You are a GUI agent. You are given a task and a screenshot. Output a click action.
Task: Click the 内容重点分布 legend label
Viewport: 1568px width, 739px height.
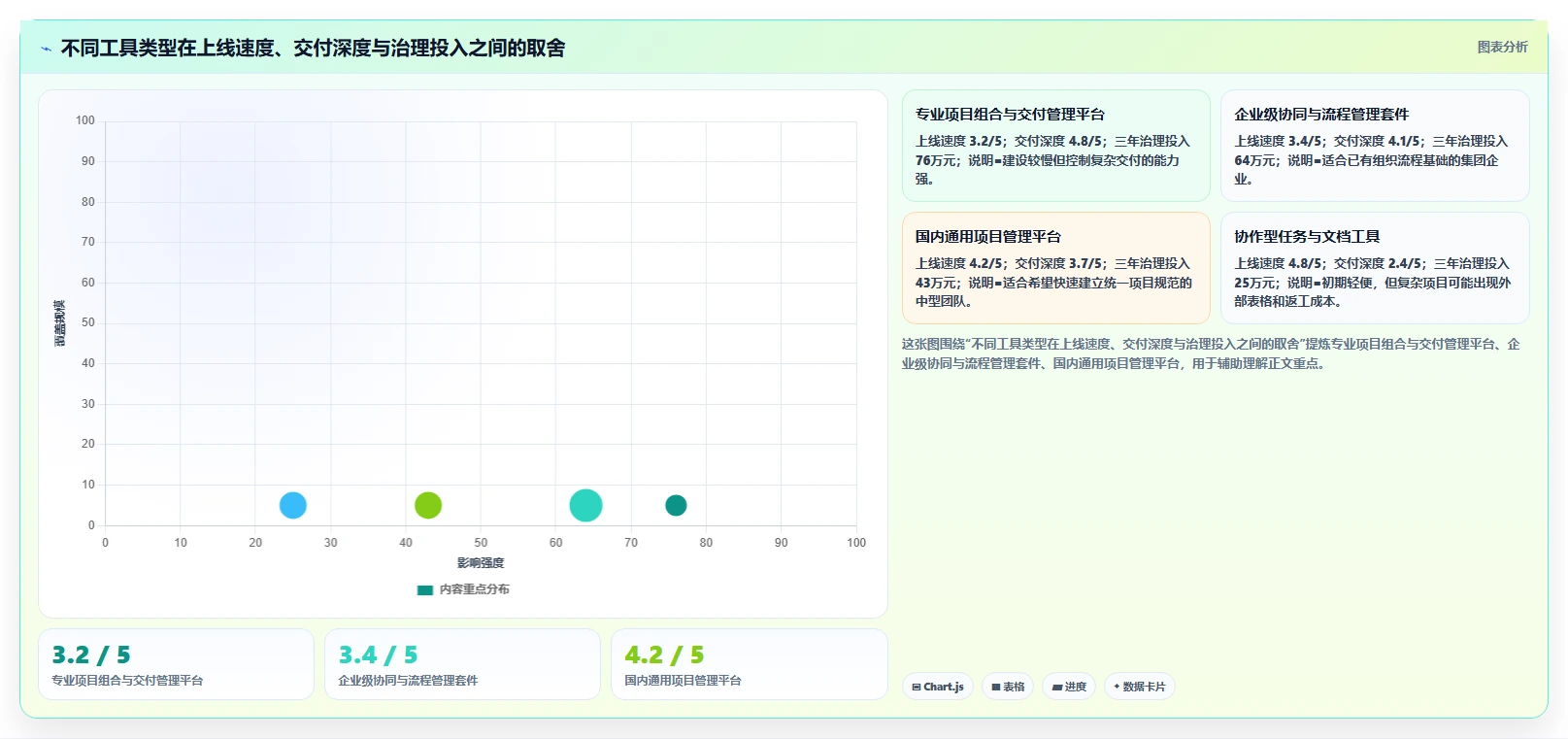pyautogui.click(x=474, y=589)
